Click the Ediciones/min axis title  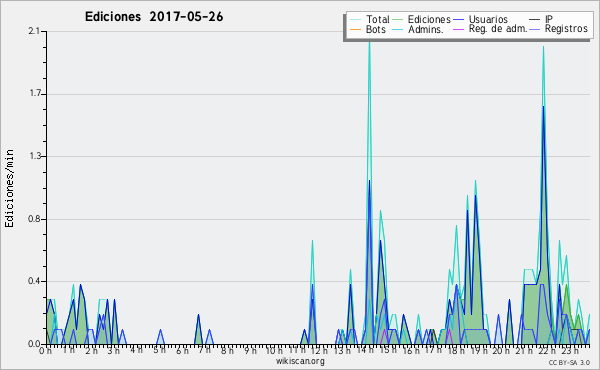pos(9,188)
